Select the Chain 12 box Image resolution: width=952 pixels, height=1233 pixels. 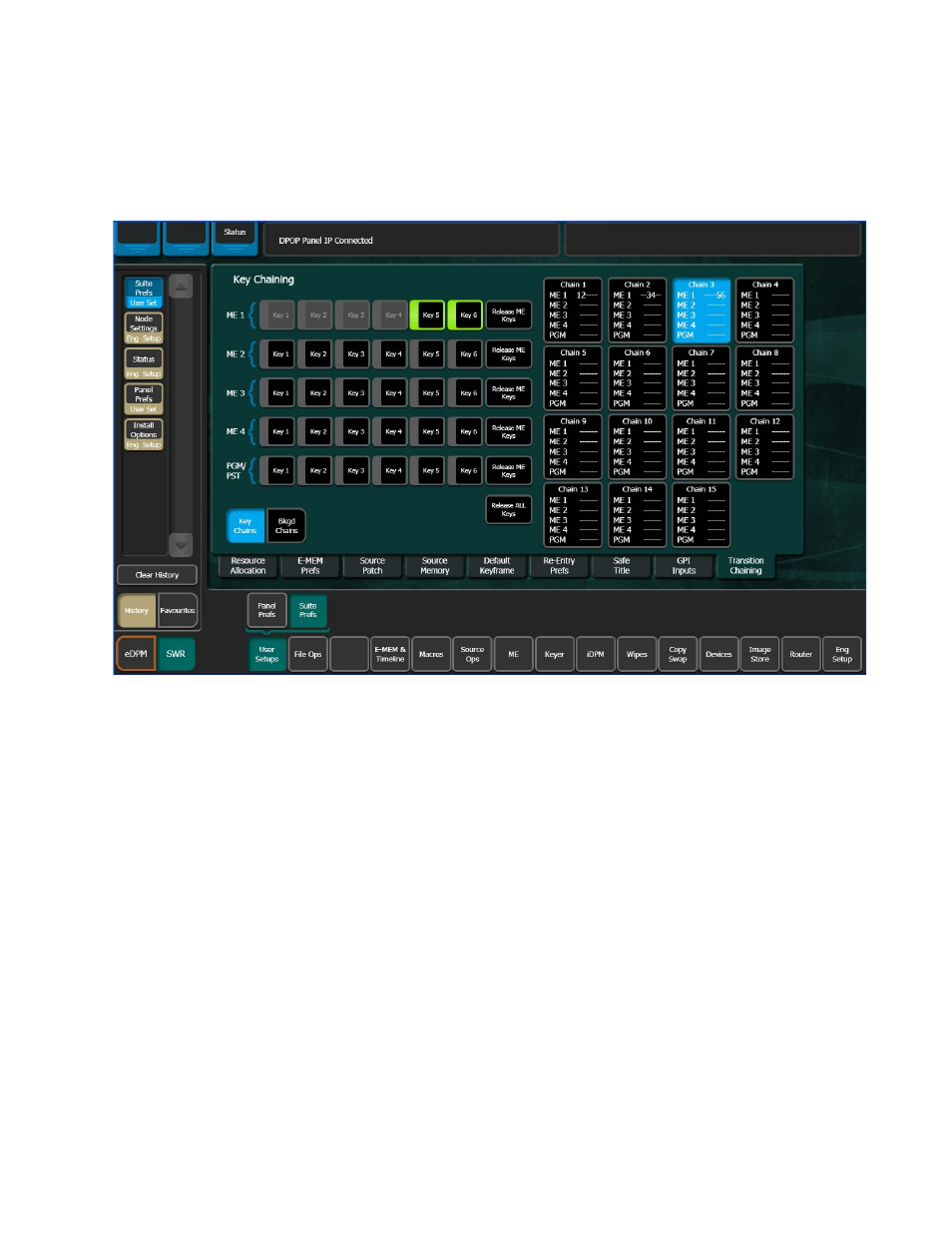pyautogui.click(x=764, y=447)
